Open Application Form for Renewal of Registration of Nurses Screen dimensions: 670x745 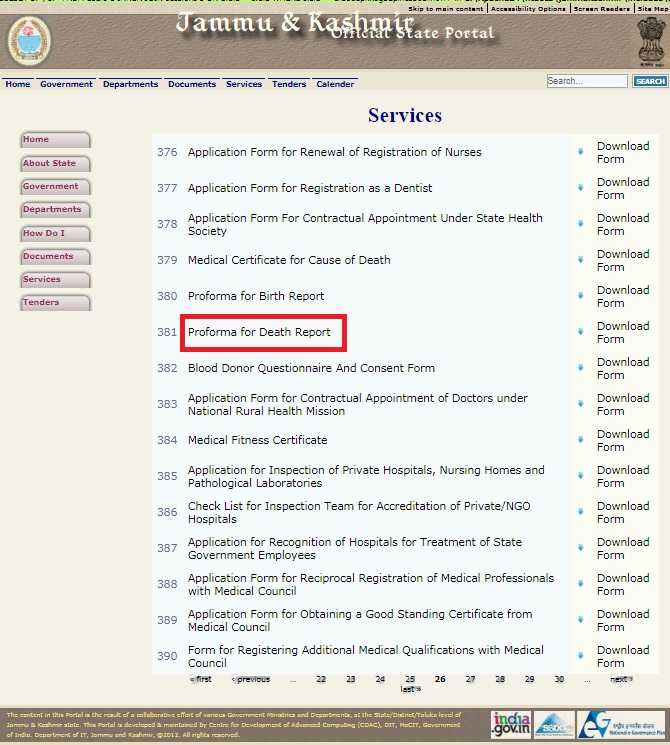point(334,152)
